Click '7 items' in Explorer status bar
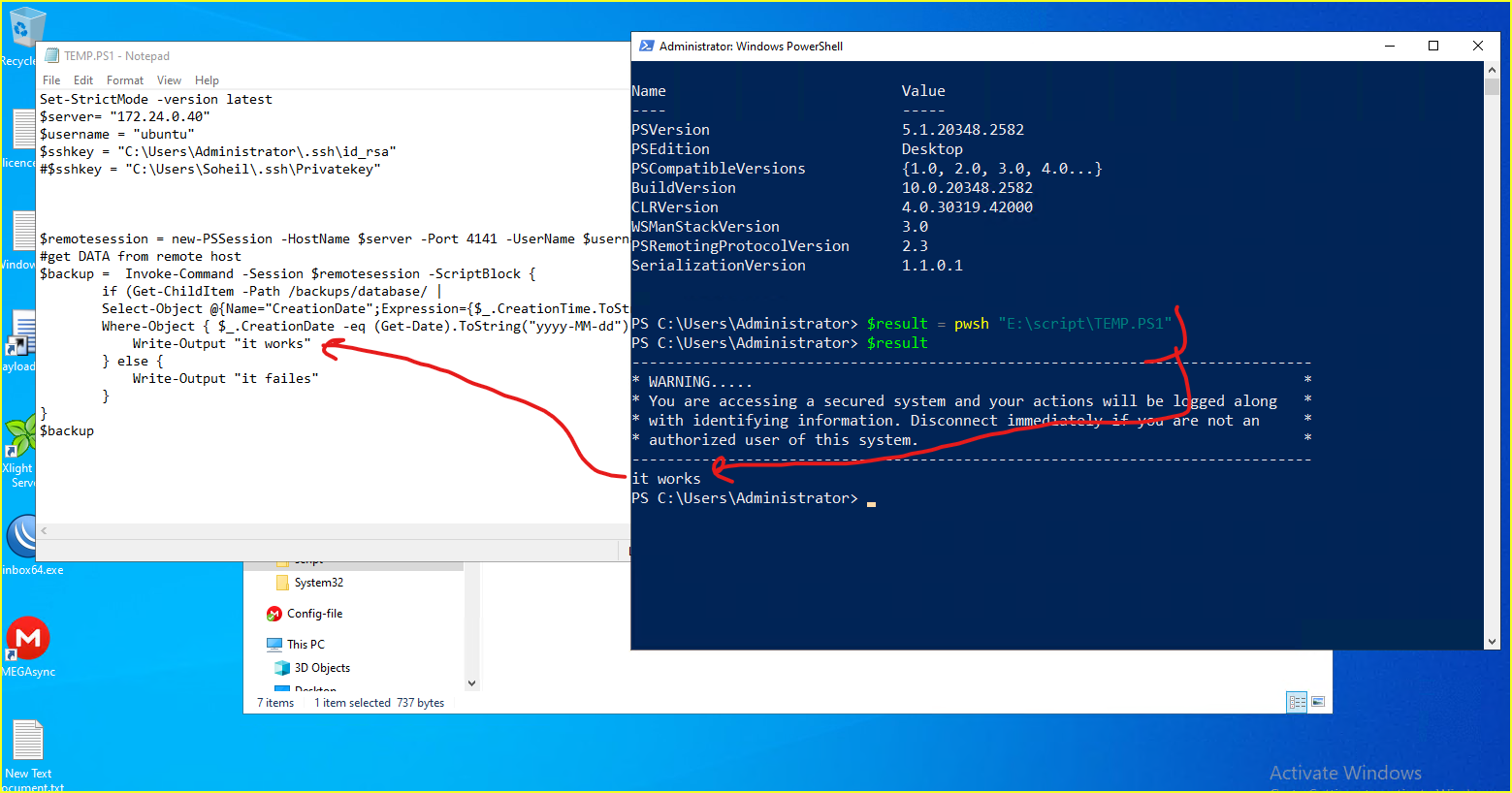 (x=275, y=703)
